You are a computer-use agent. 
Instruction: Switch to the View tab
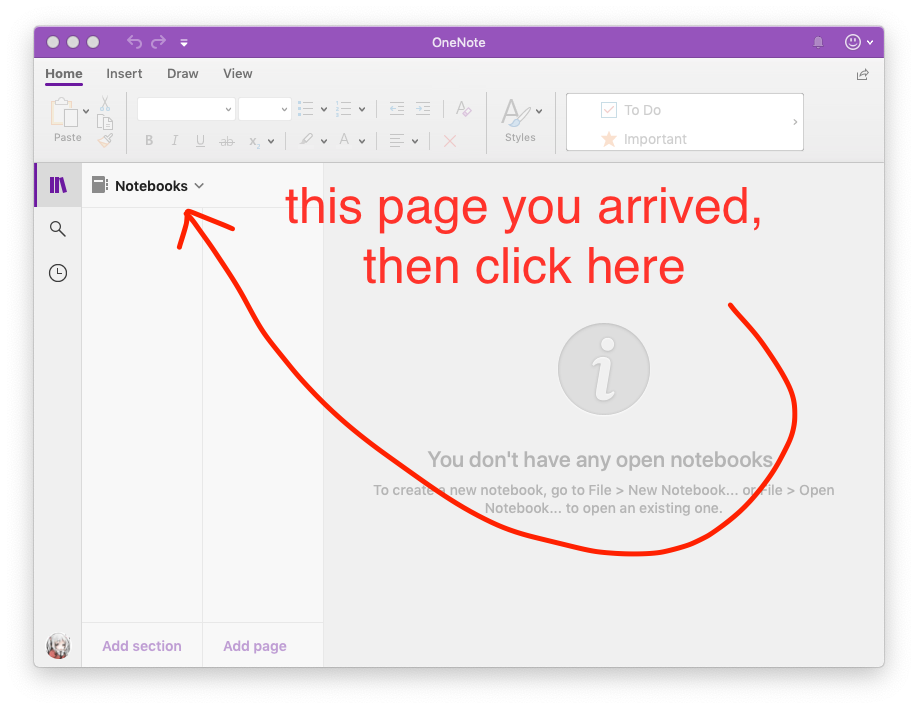click(x=238, y=74)
